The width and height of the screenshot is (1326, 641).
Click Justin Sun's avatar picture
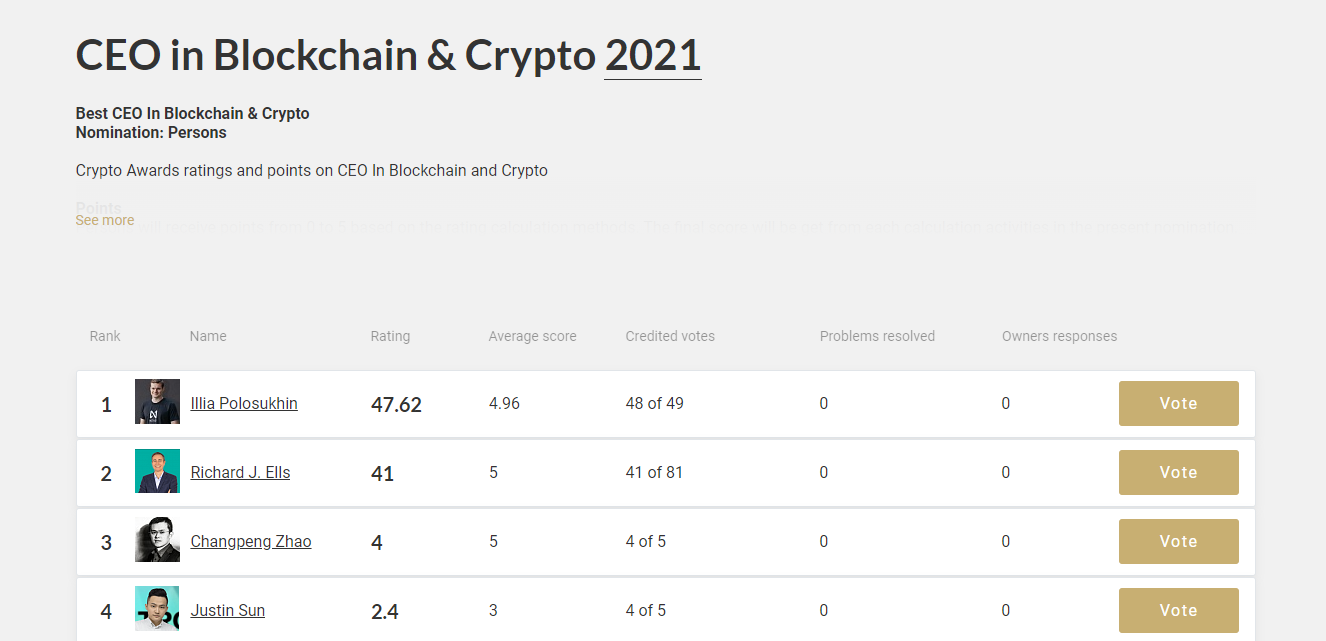tap(157, 609)
